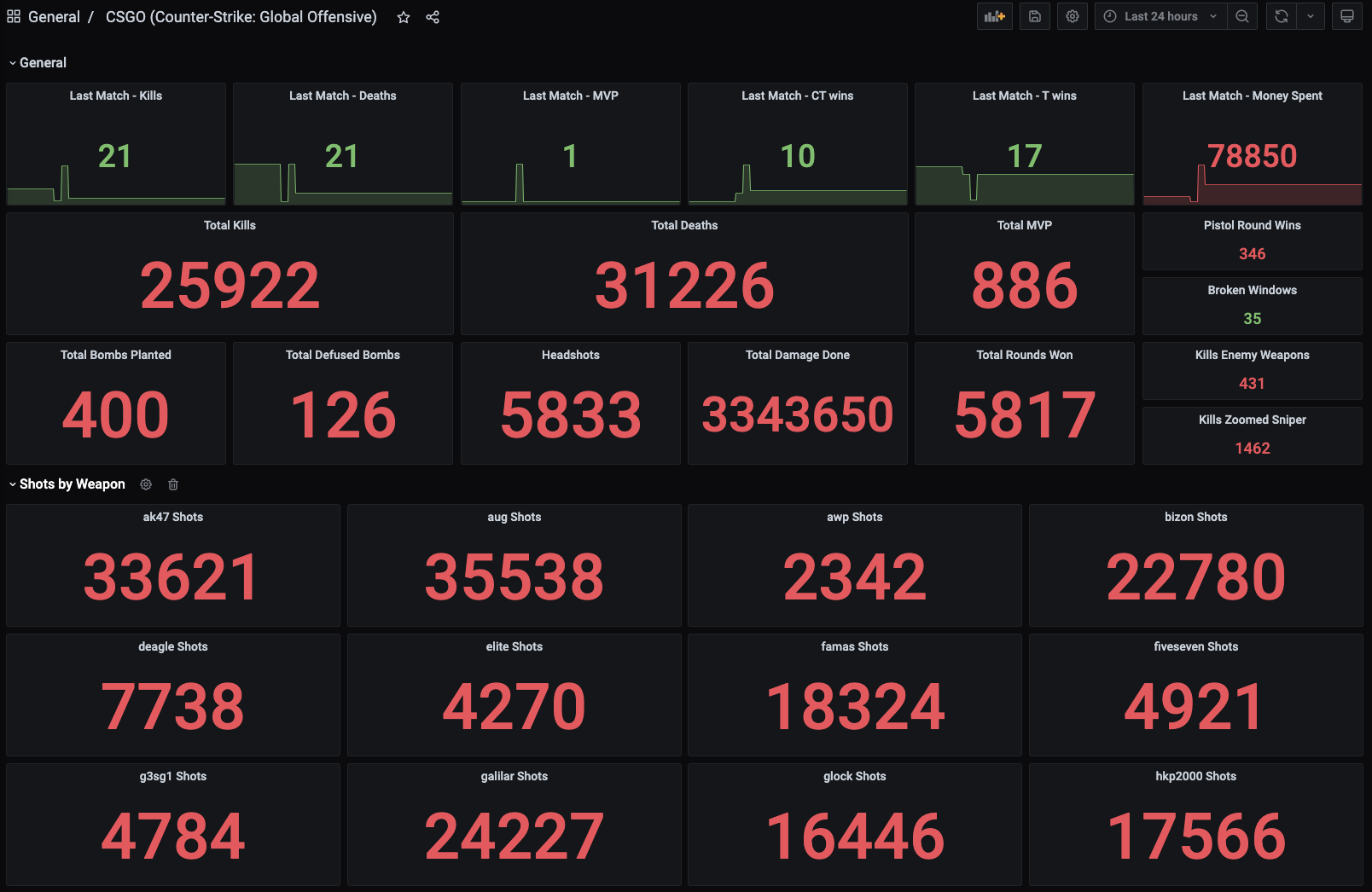The width and height of the screenshot is (1372, 892).
Task: Click the Headshots value 5833
Action: (571, 414)
